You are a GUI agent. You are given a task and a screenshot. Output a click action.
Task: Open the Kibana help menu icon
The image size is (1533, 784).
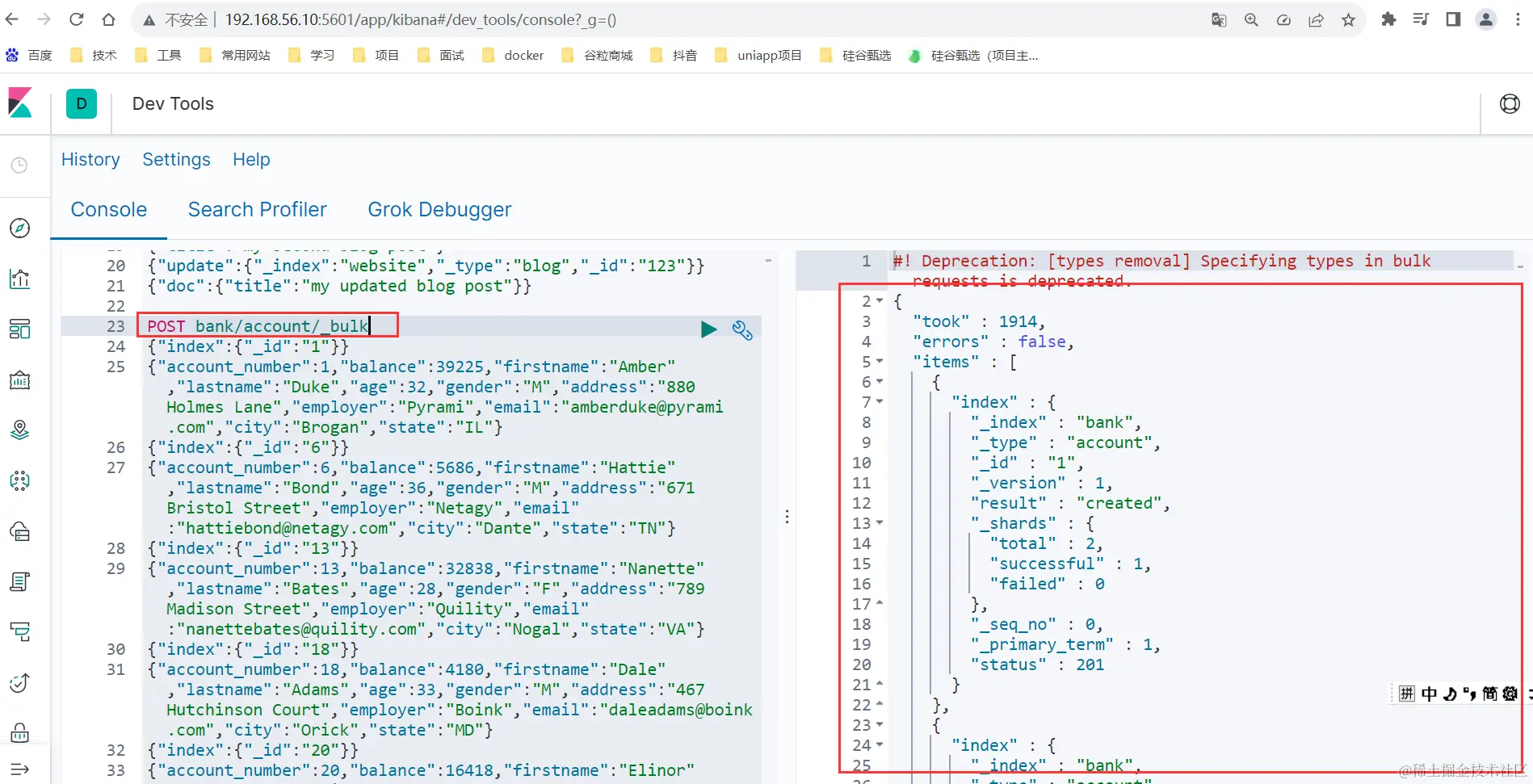click(1510, 103)
